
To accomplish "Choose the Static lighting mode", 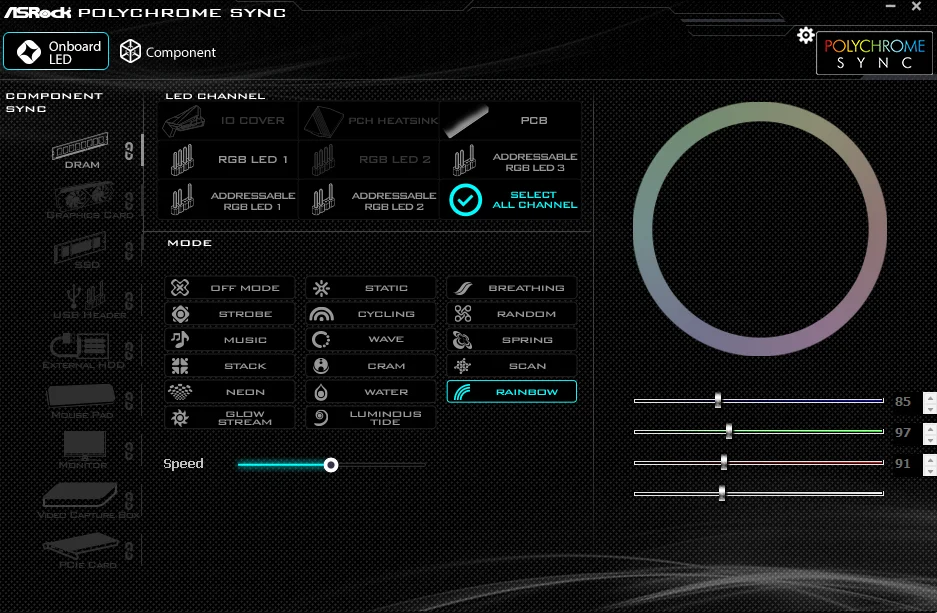I will click(370, 287).
